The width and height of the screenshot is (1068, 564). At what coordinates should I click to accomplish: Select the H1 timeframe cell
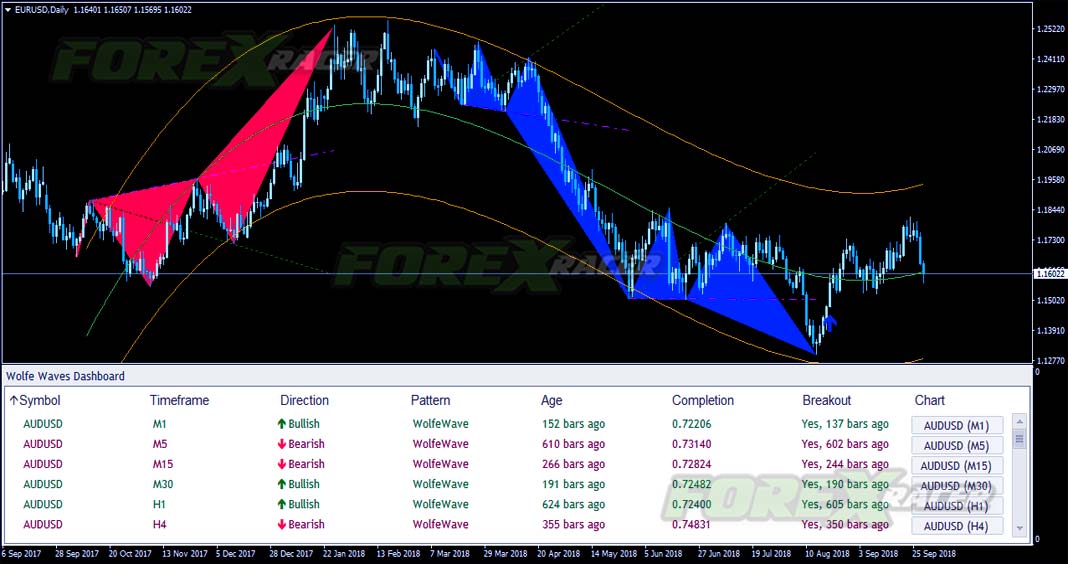pyautogui.click(x=159, y=504)
